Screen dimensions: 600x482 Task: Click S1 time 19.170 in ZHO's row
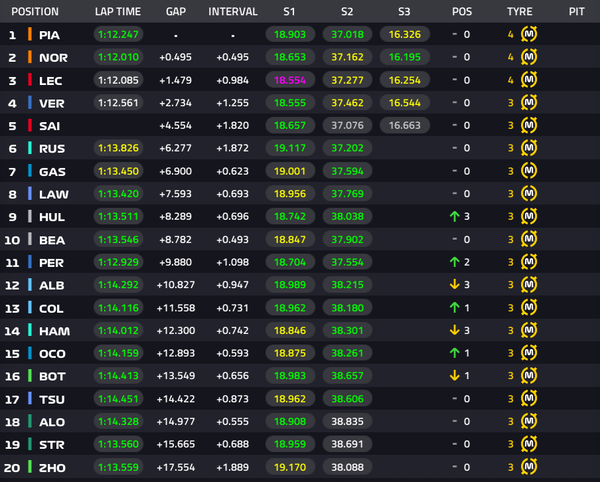pyautogui.click(x=290, y=467)
